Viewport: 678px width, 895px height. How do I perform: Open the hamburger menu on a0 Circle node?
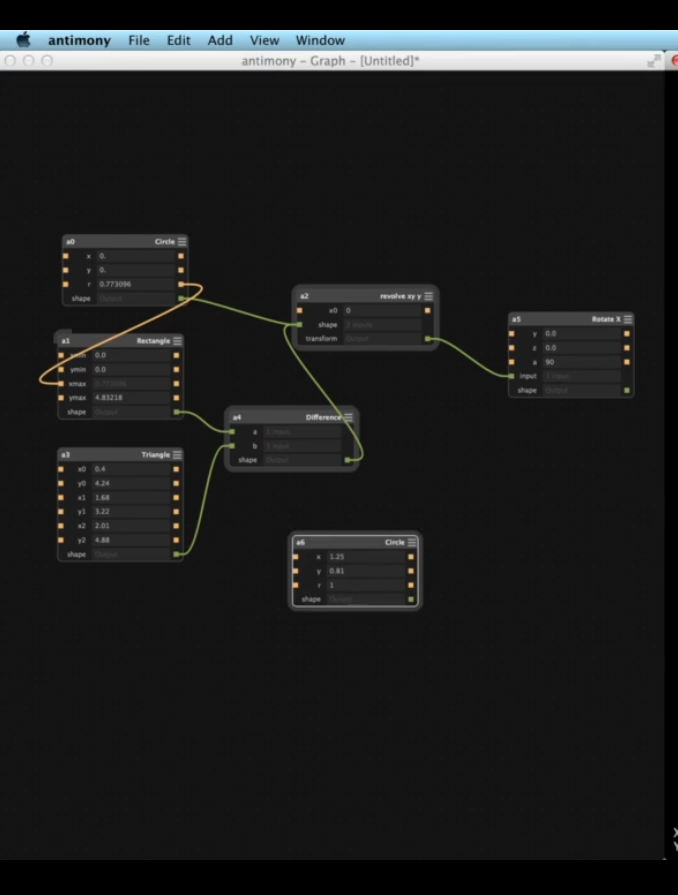pyautogui.click(x=182, y=242)
